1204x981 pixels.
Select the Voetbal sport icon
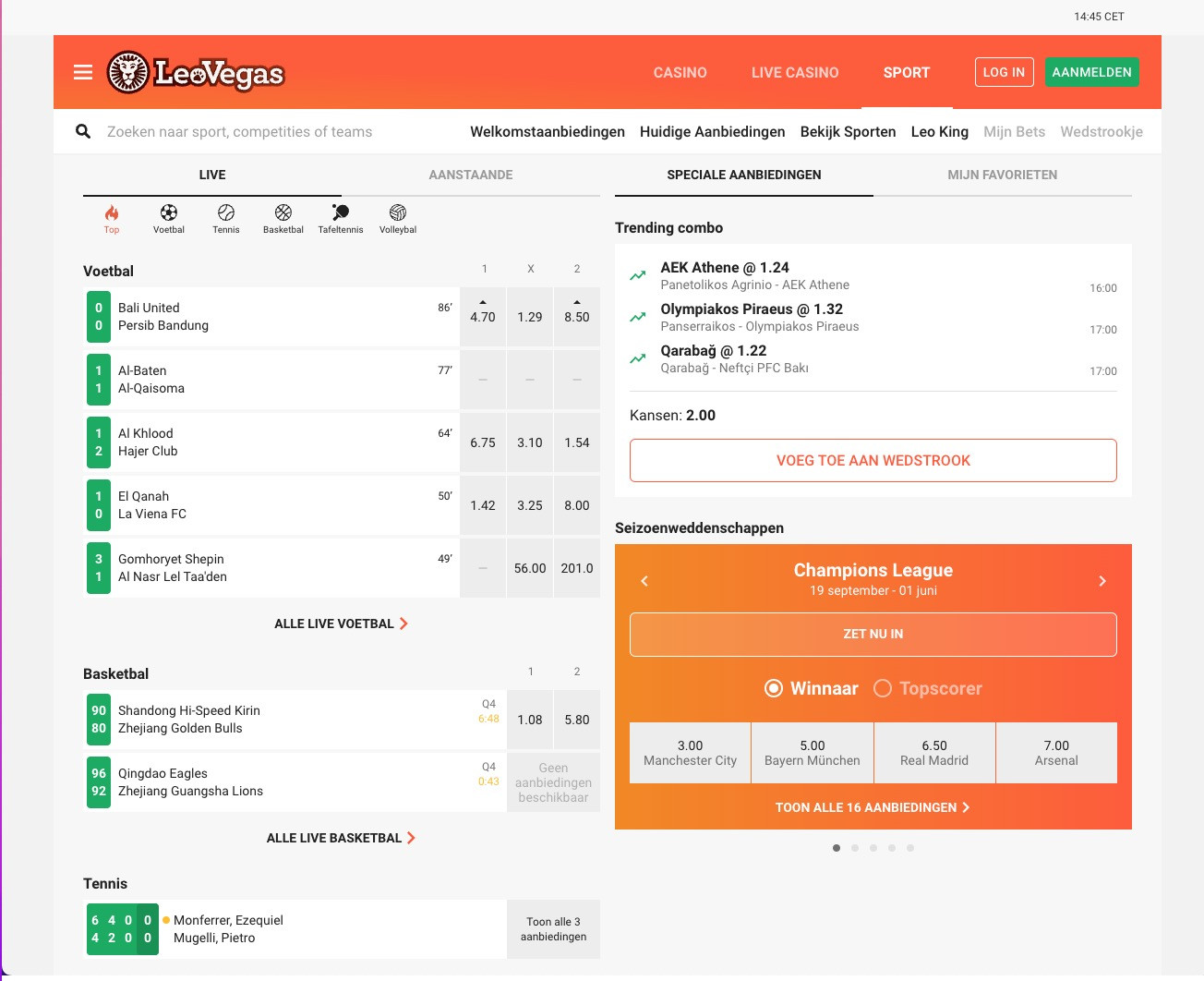click(168, 219)
